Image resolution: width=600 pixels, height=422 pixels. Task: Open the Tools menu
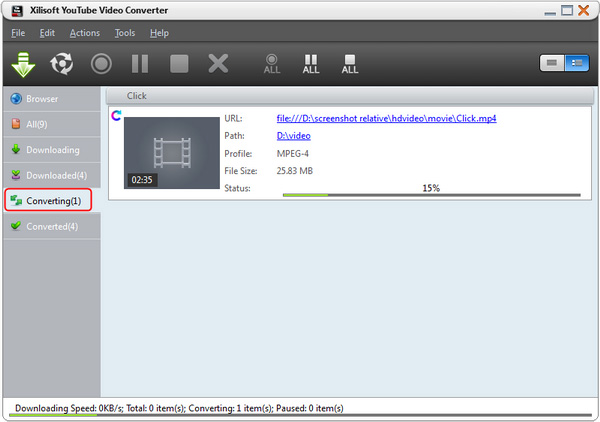click(x=125, y=33)
